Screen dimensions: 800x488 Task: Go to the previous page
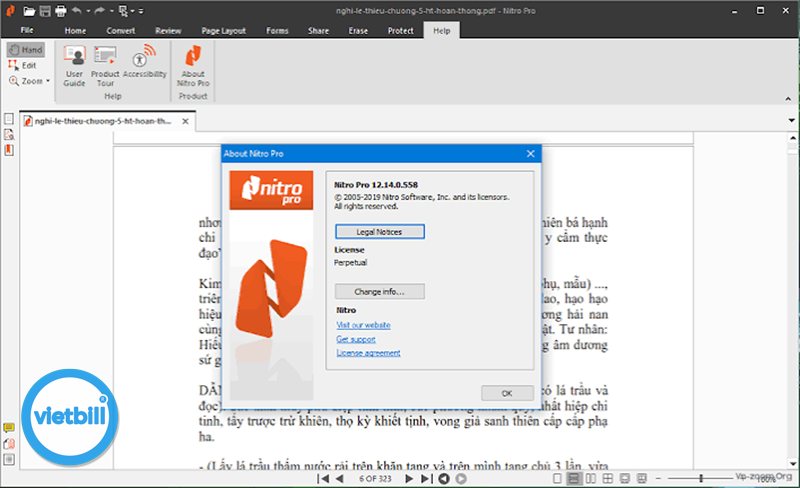(339, 479)
